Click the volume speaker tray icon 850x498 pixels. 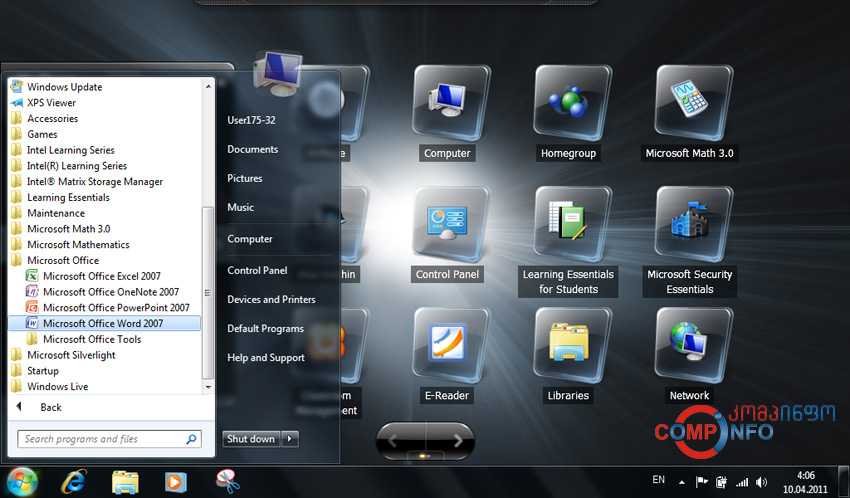pos(762,482)
